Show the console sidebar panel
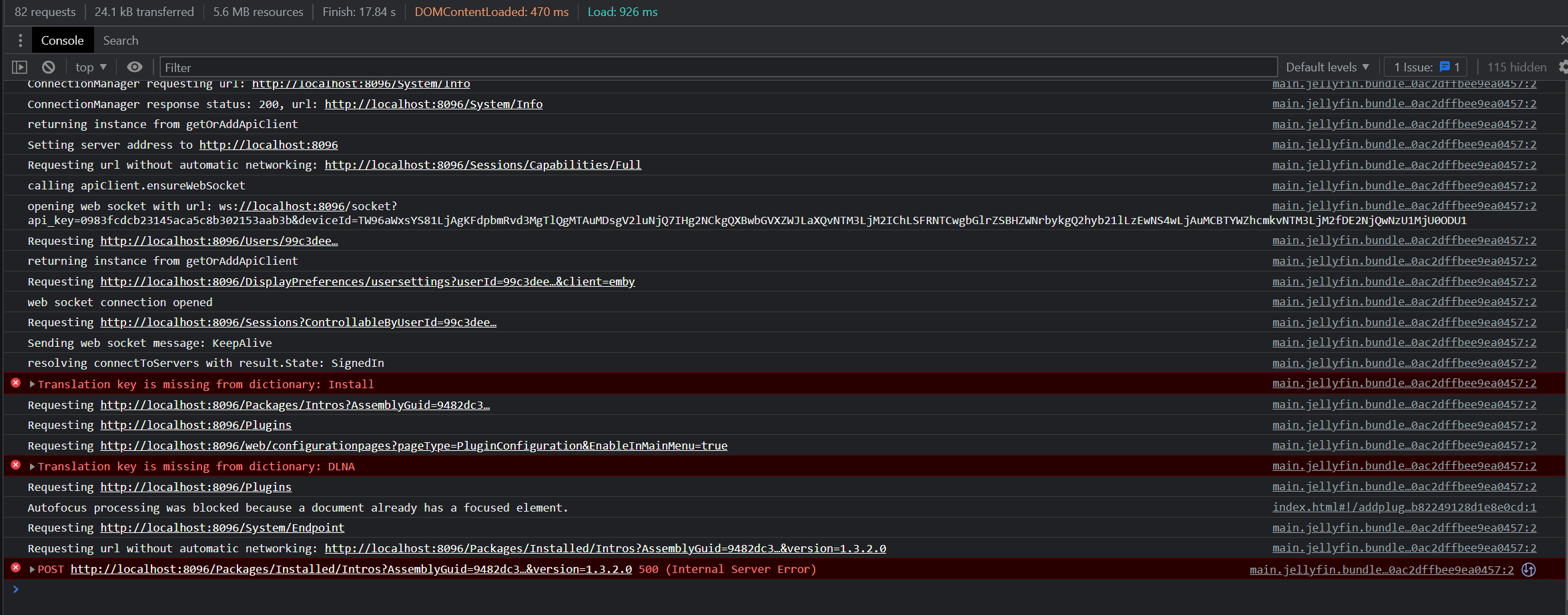 pyautogui.click(x=19, y=67)
